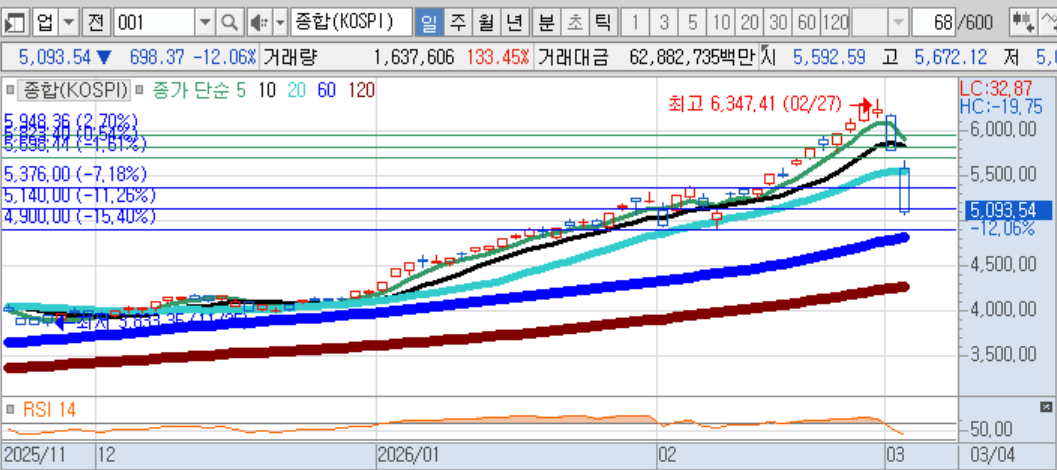The width and height of the screenshot is (1057, 470).
Task: Toggle the left side panel icon
Action: point(14,23)
